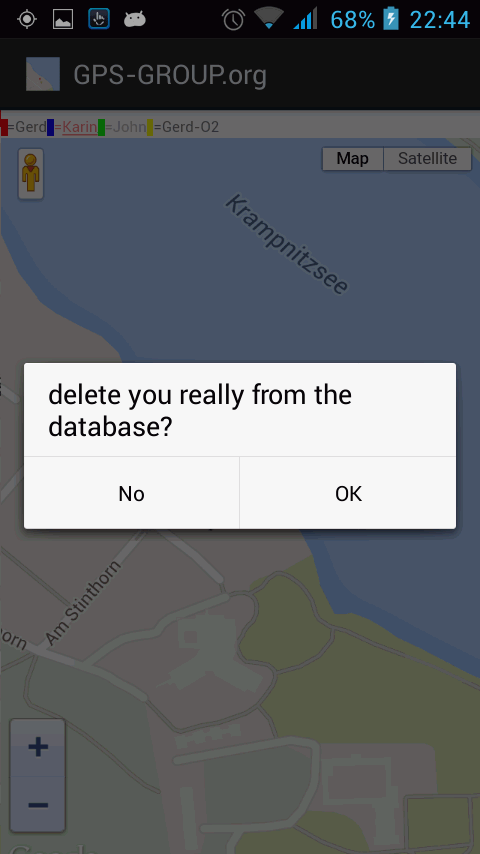Click the GPS-GROUP.org title text
Viewport: 480px width, 854px height.
tap(170, 75)
